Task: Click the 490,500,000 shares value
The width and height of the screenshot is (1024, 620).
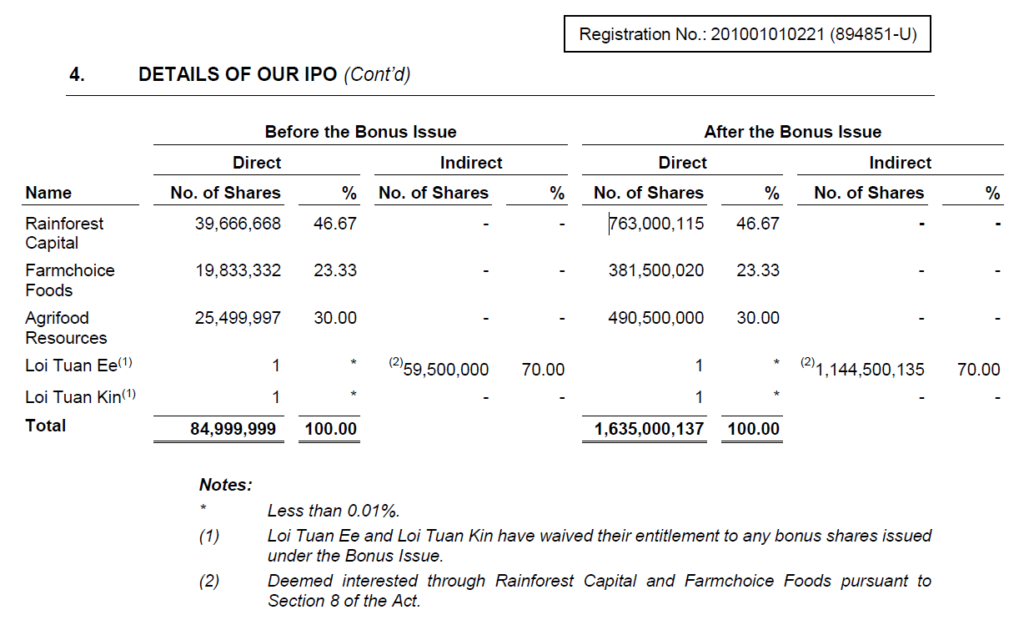Action: pos(655,318)
